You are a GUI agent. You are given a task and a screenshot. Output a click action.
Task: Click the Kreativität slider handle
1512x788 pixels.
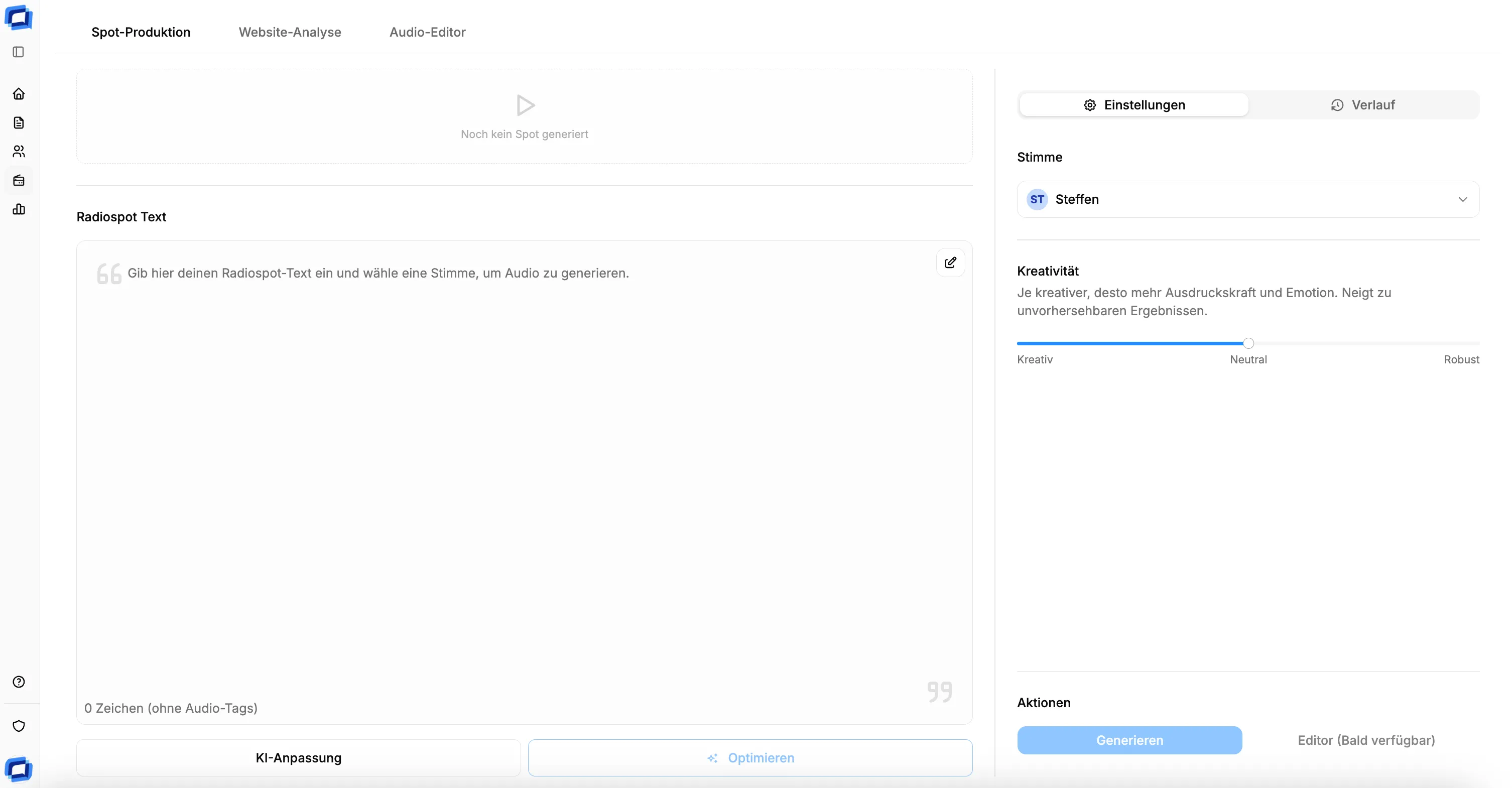[1248, 343]
